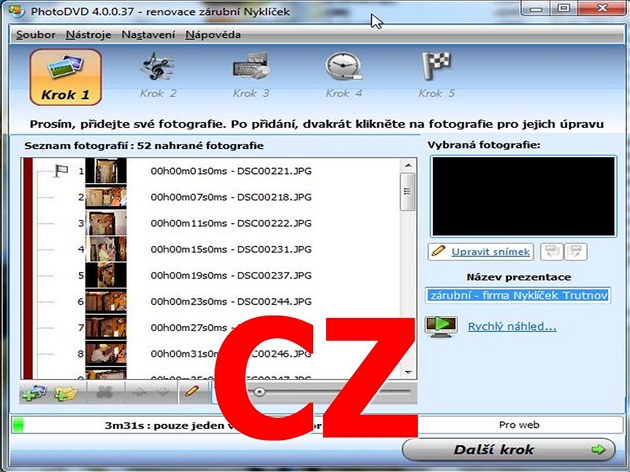
Task: Click the Další krok button
Action: coord(509,450)
